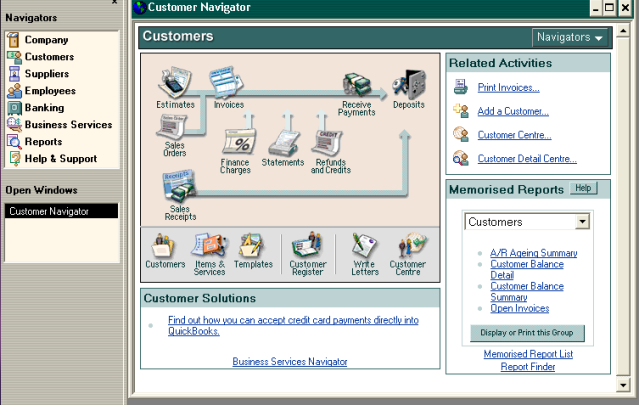Open Business Services Navigator link
The image size is (639, 405).
click(x=290, y=361)
